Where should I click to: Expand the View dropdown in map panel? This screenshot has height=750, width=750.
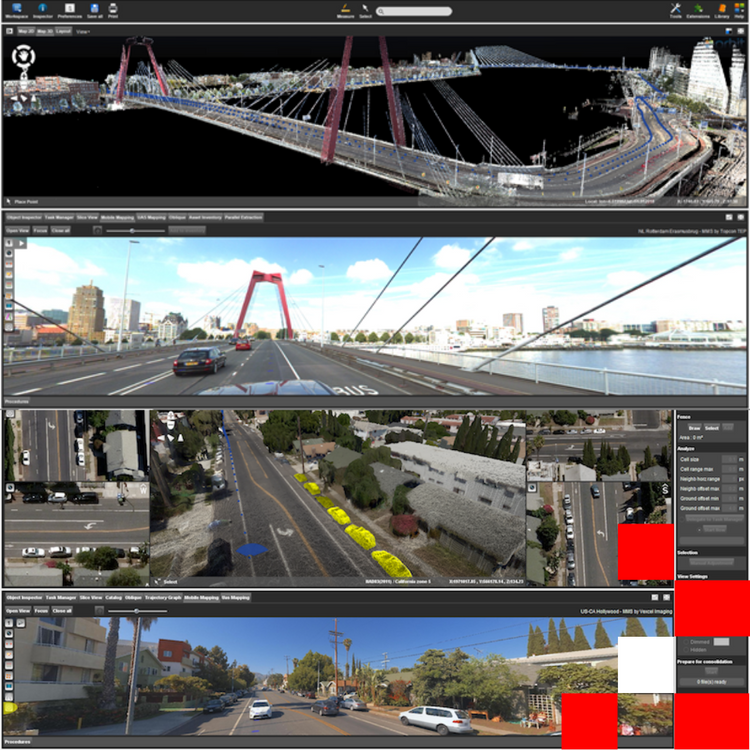tap(83, 31)
